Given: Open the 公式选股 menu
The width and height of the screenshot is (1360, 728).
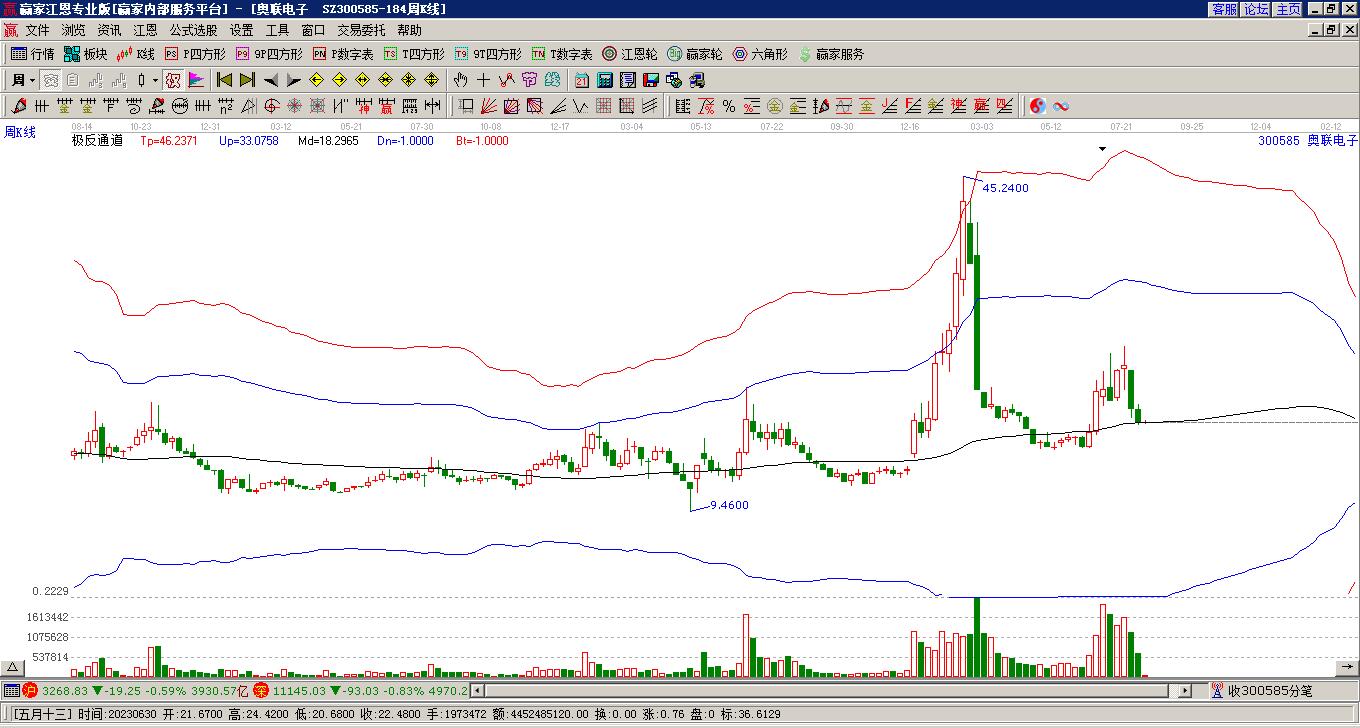Looking at the screenshot, I should 193,31.
